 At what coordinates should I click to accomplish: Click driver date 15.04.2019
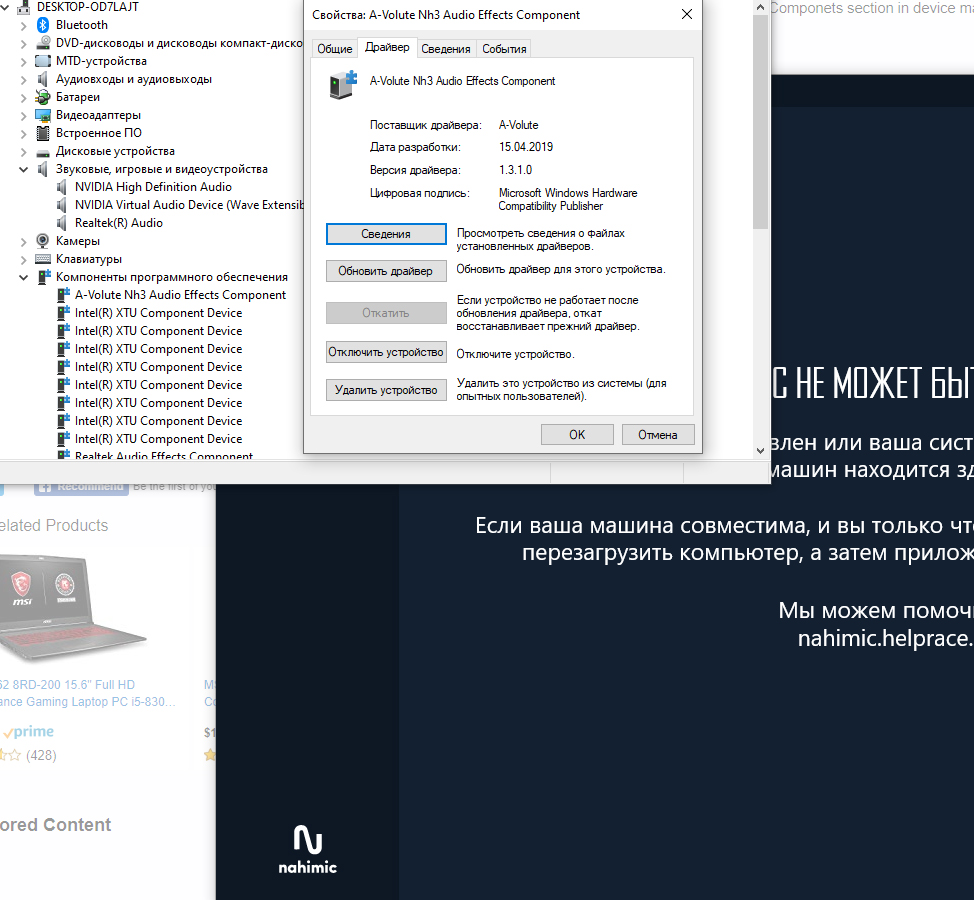(x=526, y=147)
